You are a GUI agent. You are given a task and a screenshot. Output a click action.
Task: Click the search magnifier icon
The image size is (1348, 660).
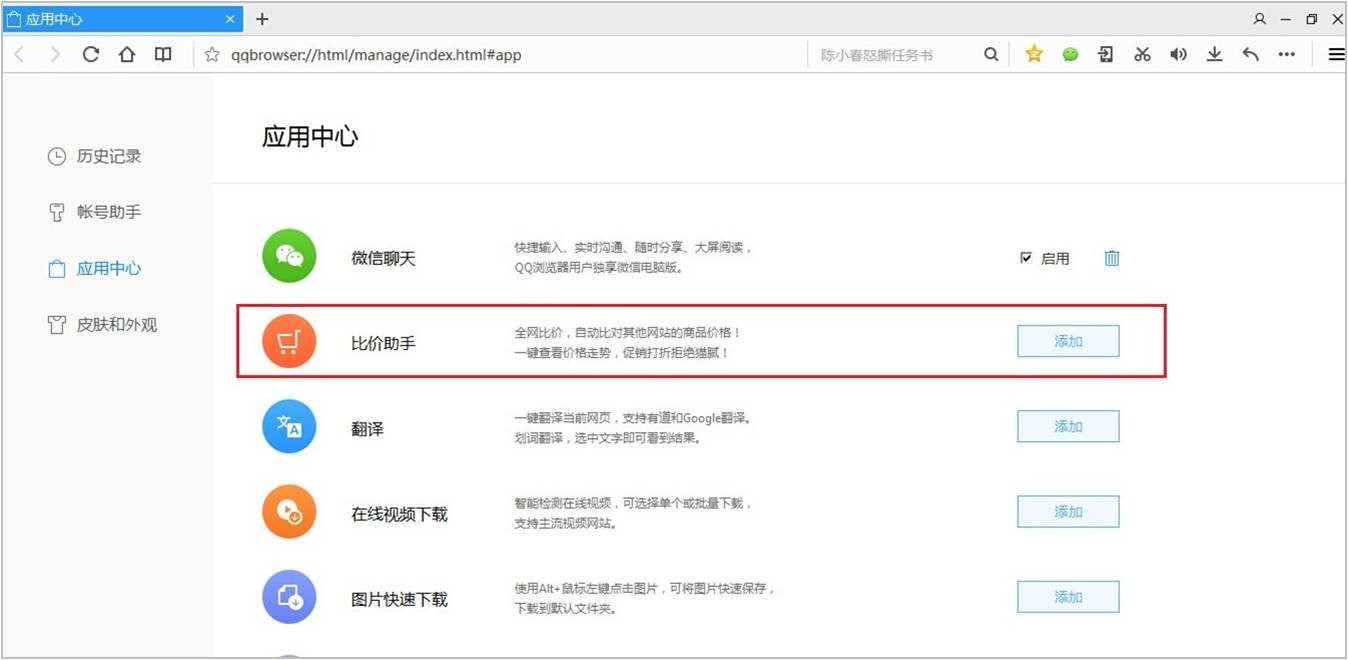pyautogui.click(x=991, y=55)
